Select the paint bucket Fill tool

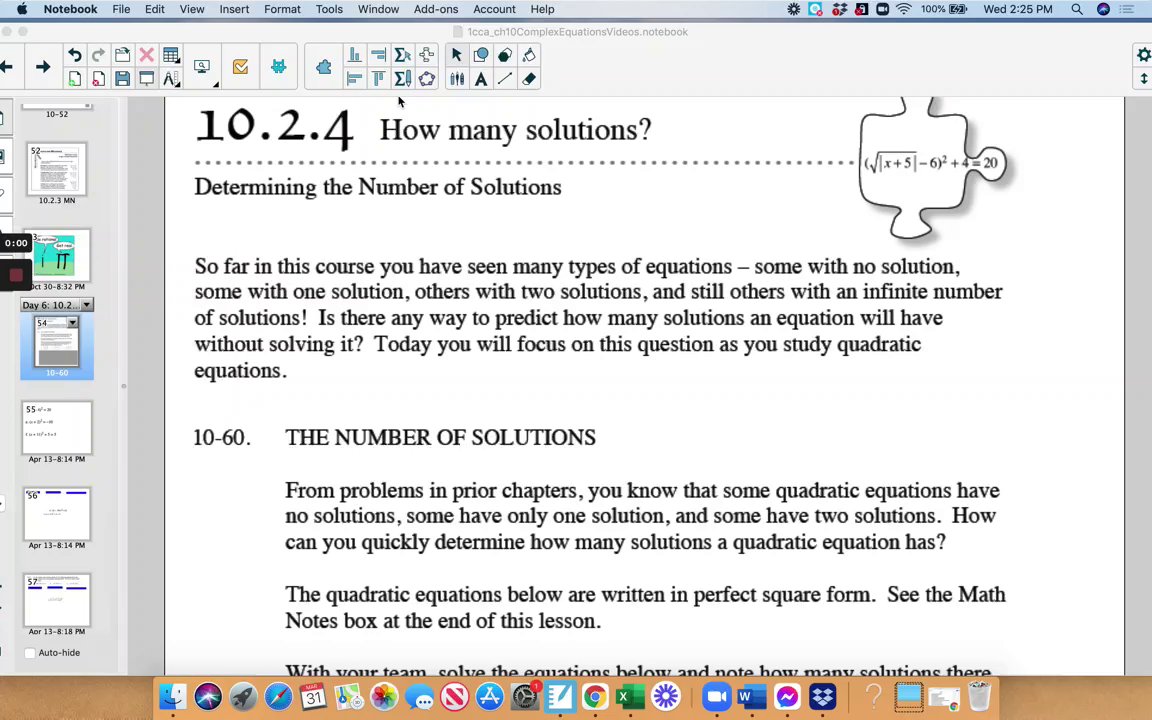tap(529, 55)
